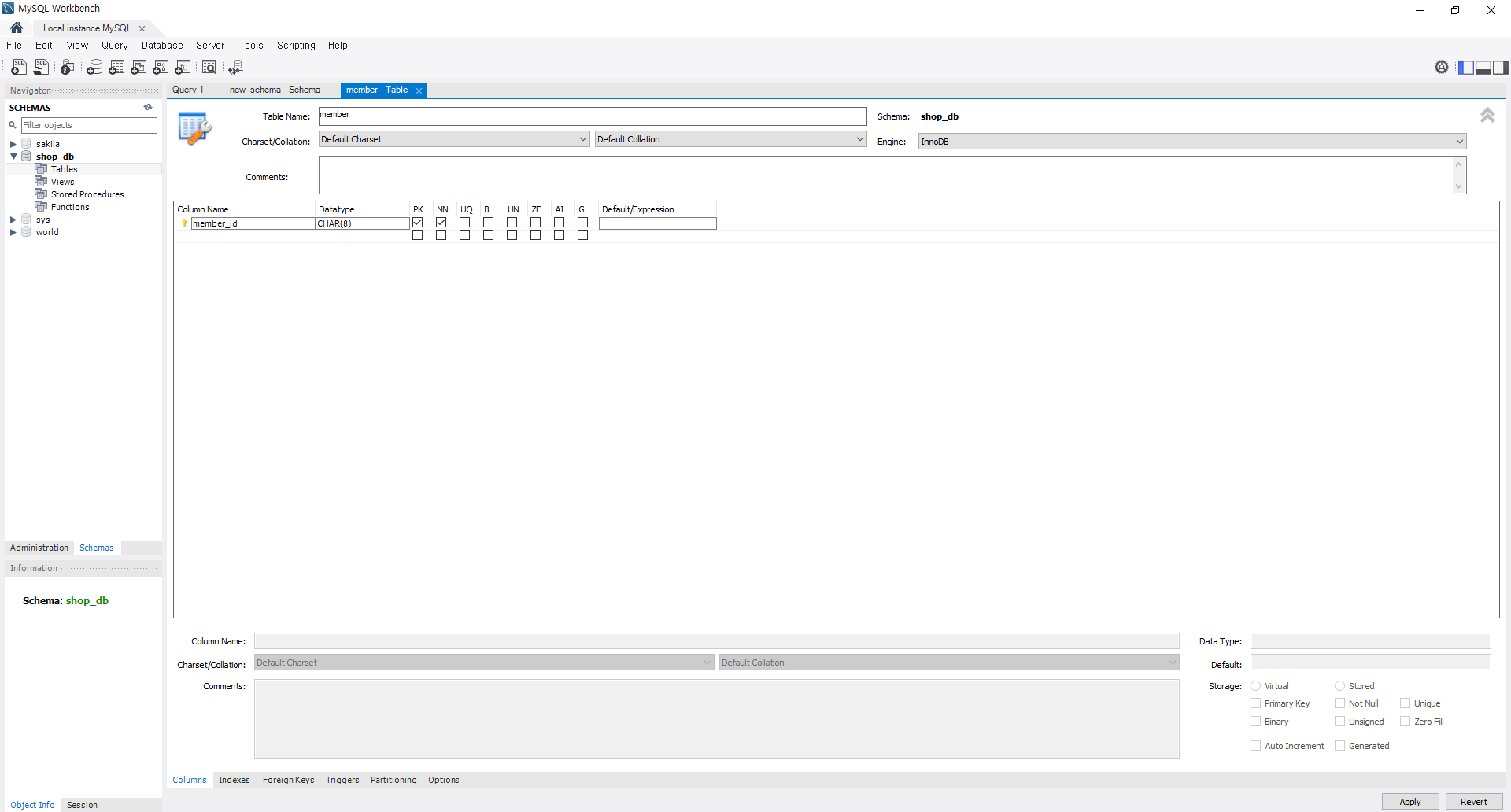
Task: Open the column Default Charset dropdown
Action: point(484,663)
